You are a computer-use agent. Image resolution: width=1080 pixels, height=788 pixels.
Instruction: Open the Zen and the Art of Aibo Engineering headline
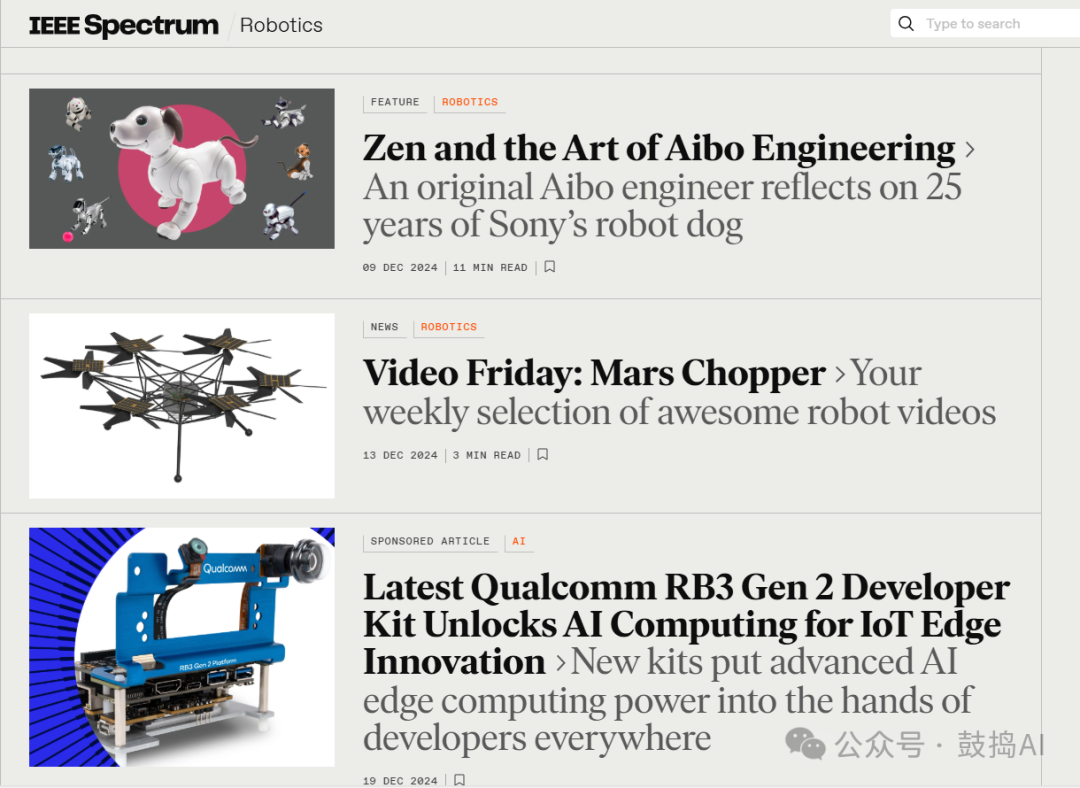point(659,149)
